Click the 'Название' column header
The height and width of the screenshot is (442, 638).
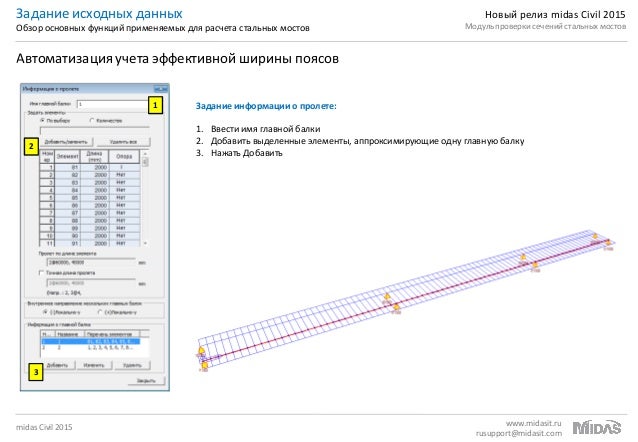[68, 334]
